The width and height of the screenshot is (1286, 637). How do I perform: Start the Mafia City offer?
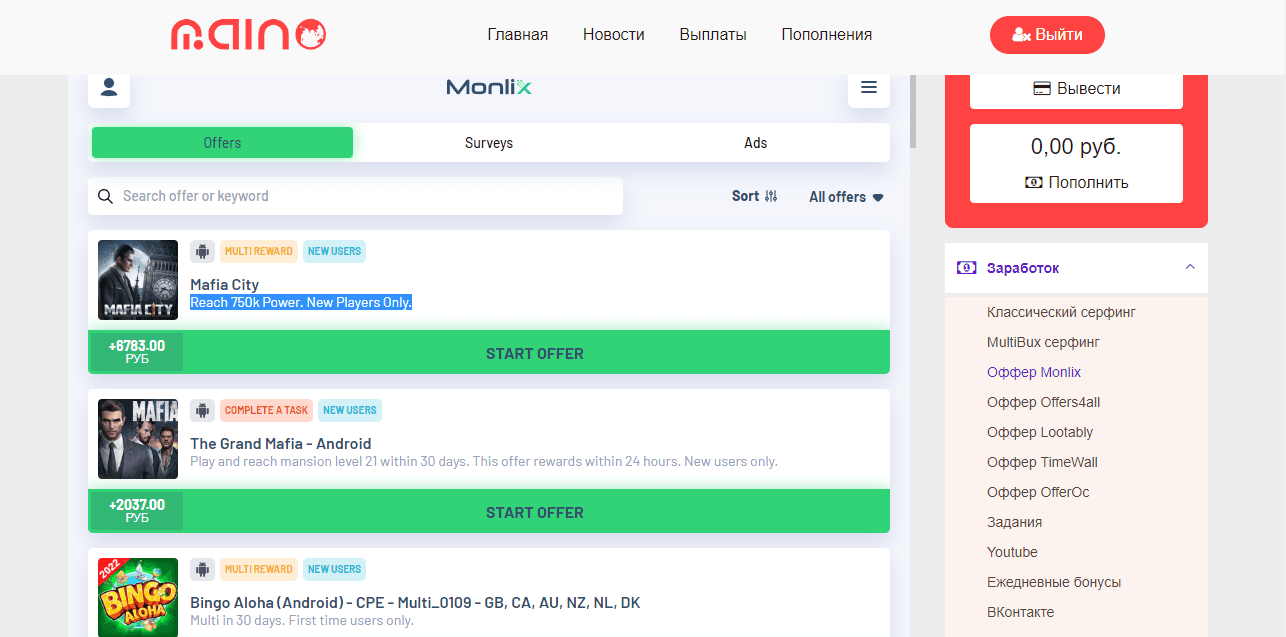[534, 354]
